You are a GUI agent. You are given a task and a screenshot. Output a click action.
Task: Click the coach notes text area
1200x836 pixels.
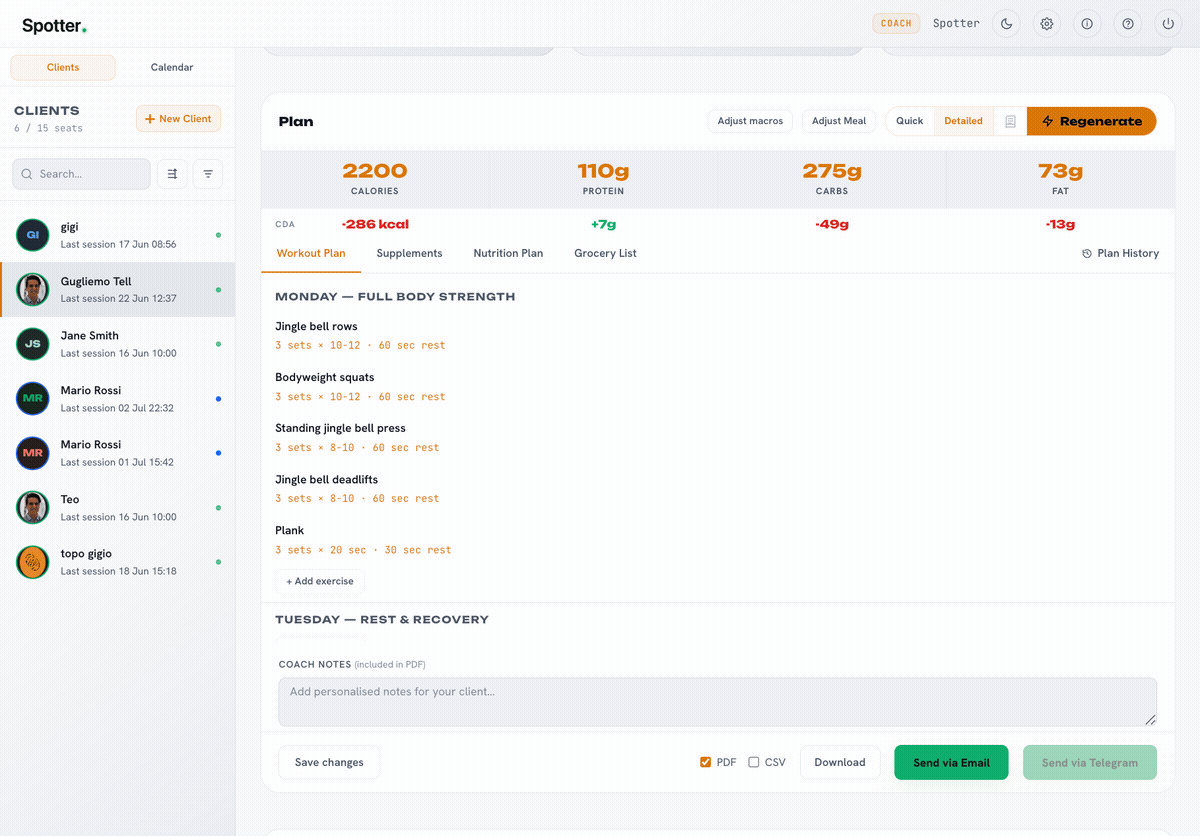coord(717,702)
